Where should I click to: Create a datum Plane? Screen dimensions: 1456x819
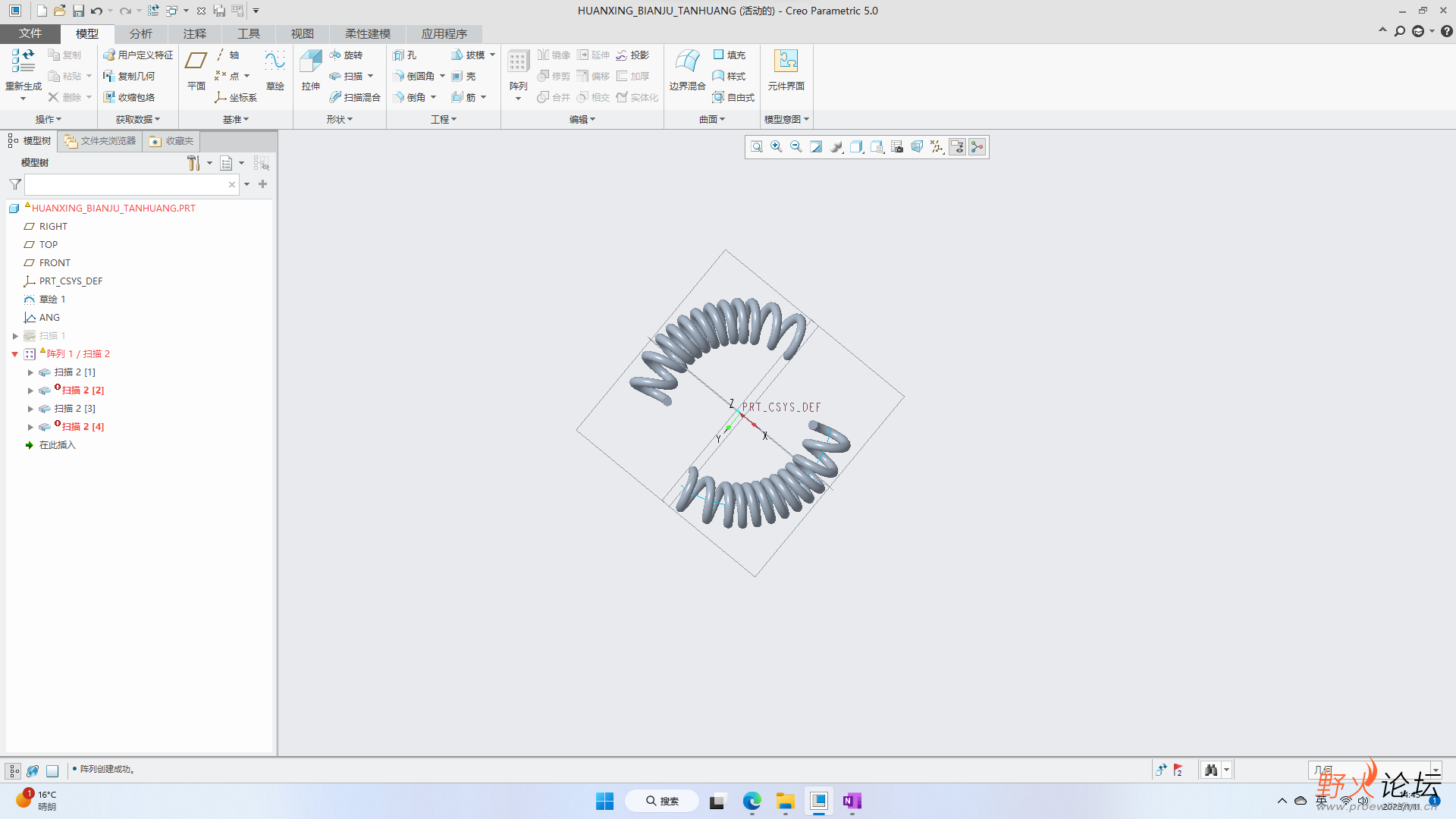(196, 71)
